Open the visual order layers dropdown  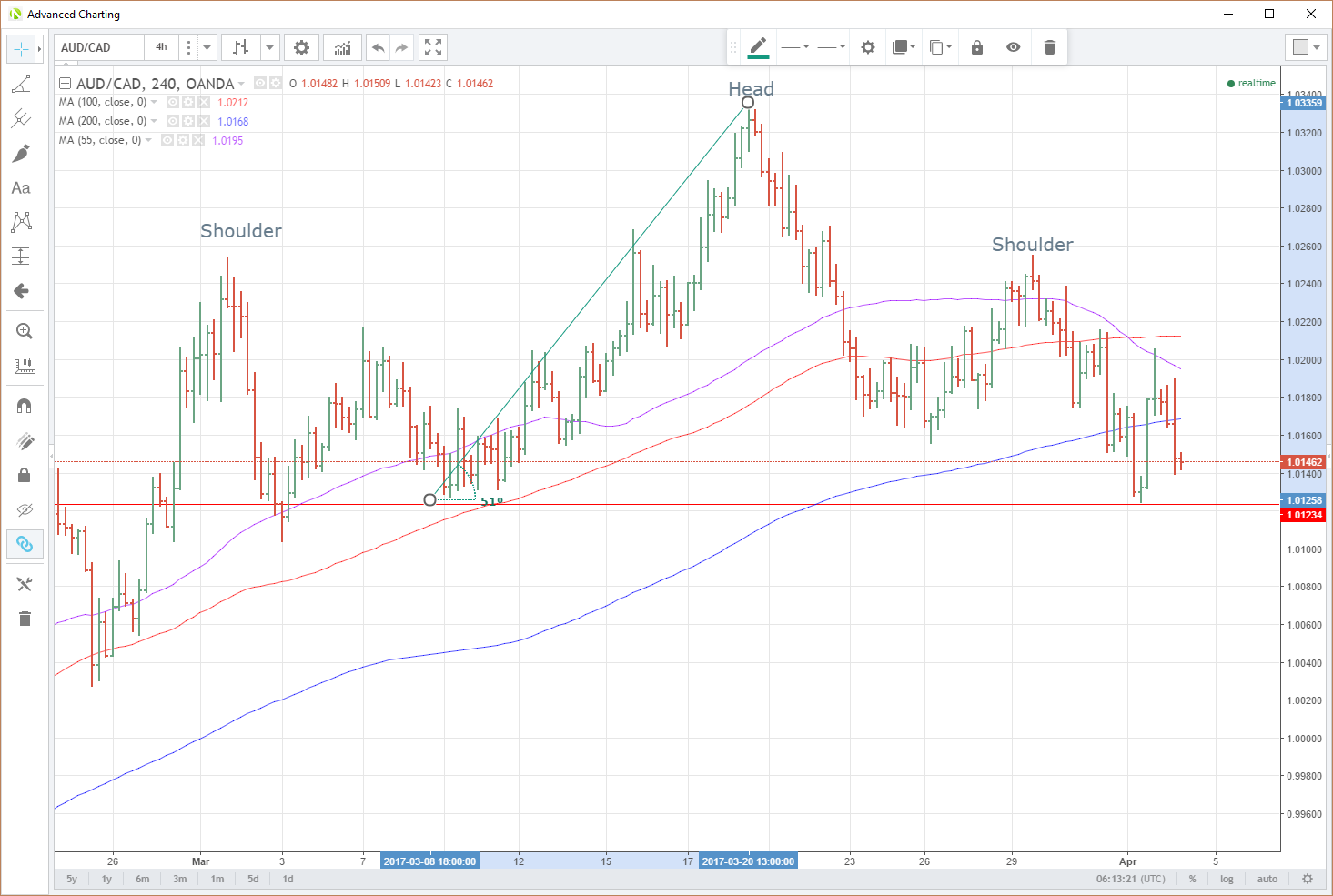point(904,47)
